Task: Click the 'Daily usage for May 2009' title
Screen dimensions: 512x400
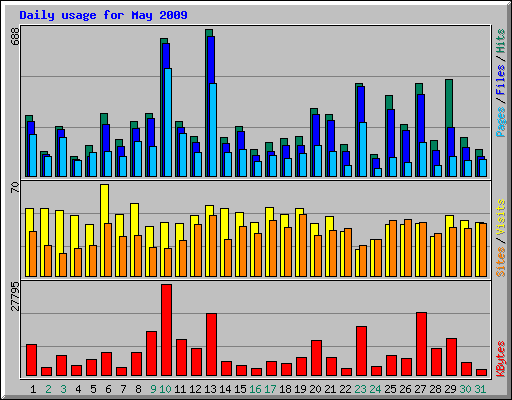Action: [103, 15]
